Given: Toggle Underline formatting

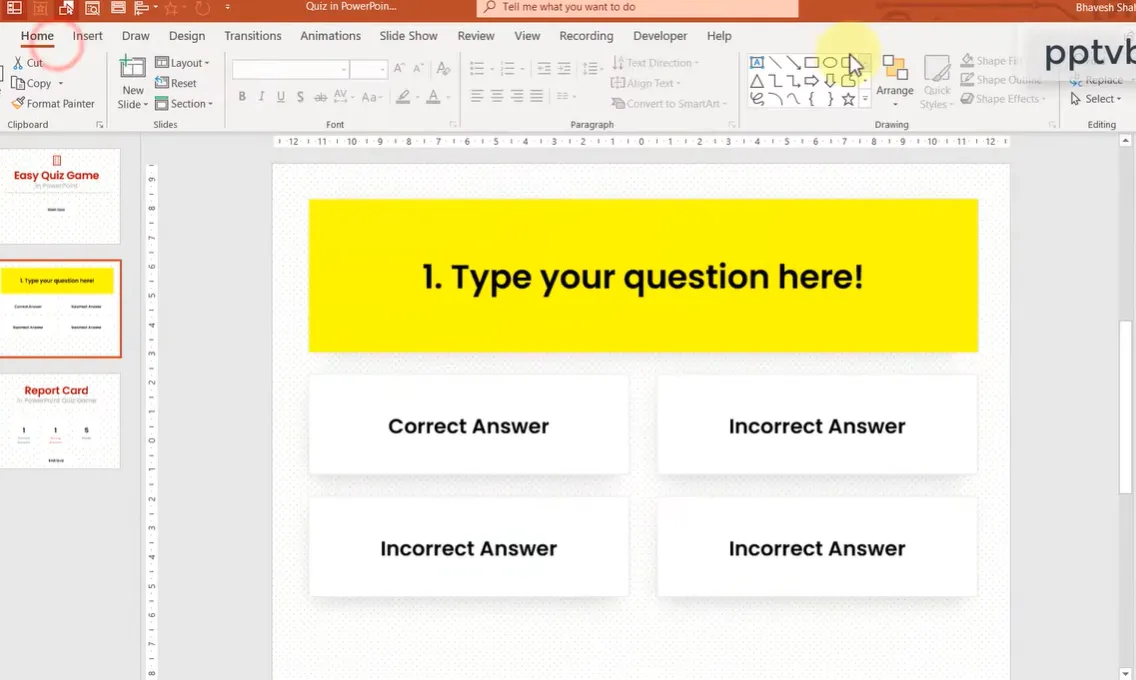Looking at the screenshot, I should 280,97.
